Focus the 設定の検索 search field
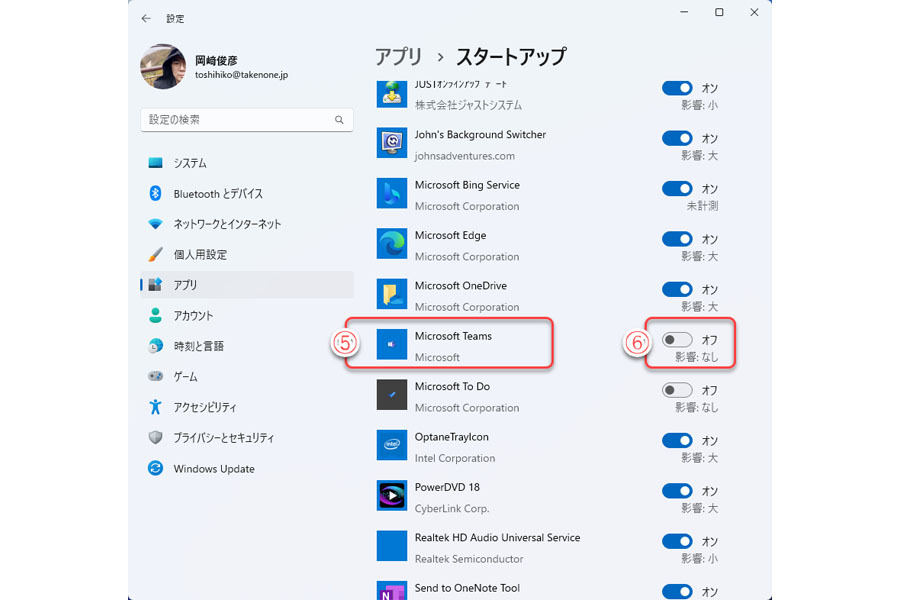This screenshot has height=600, width=900. coord(247,119)
